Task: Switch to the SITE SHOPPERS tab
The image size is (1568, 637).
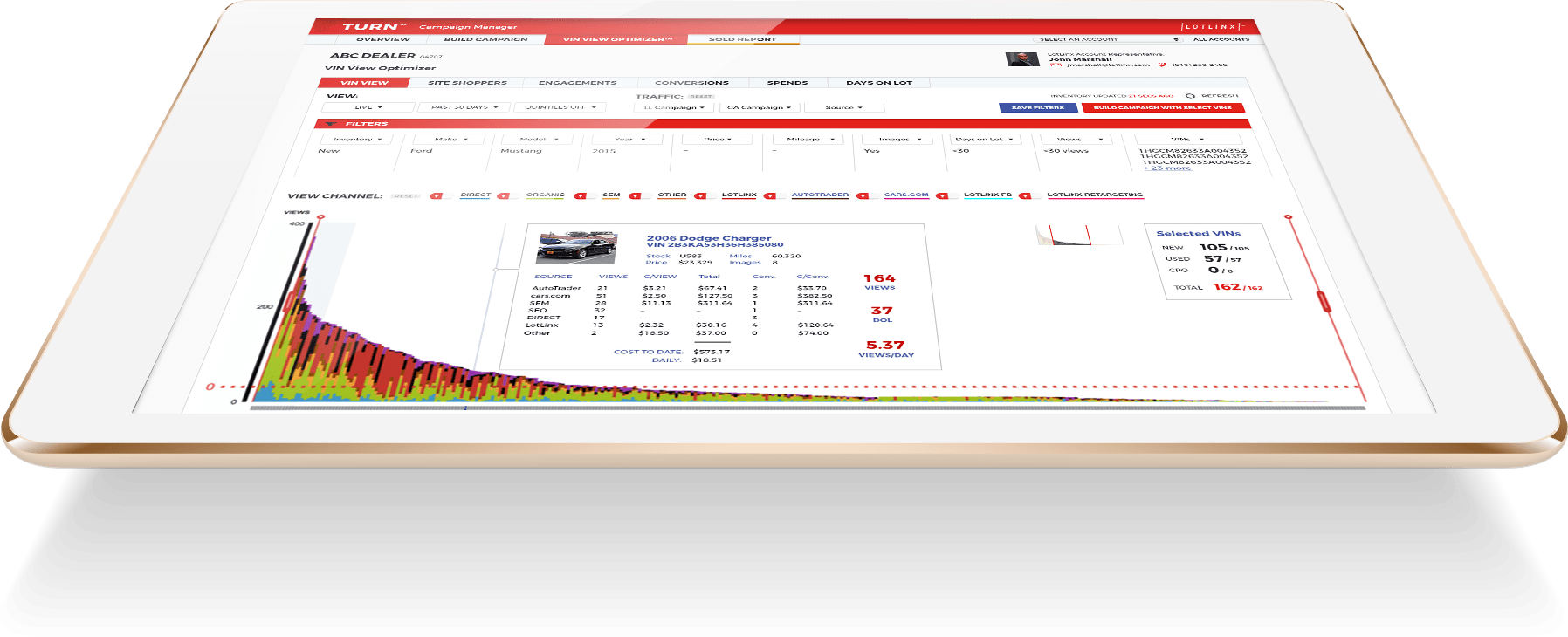Action: pos(467,83)
